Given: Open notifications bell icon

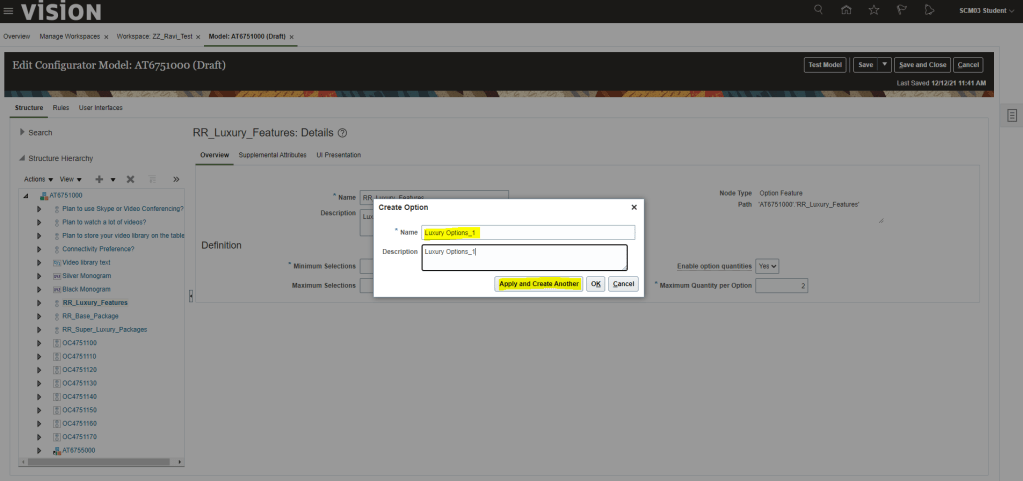Looking at the screenshot, I should point(929,11).
